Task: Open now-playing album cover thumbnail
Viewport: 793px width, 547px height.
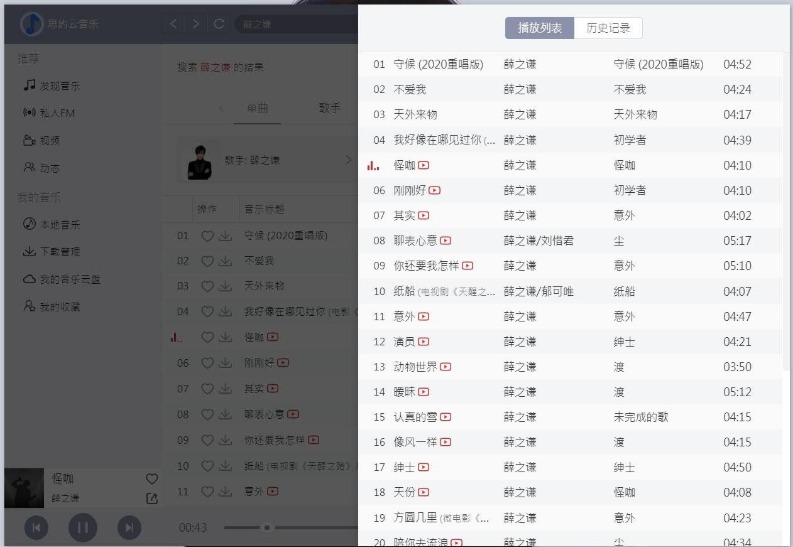Action: (24, 488)
